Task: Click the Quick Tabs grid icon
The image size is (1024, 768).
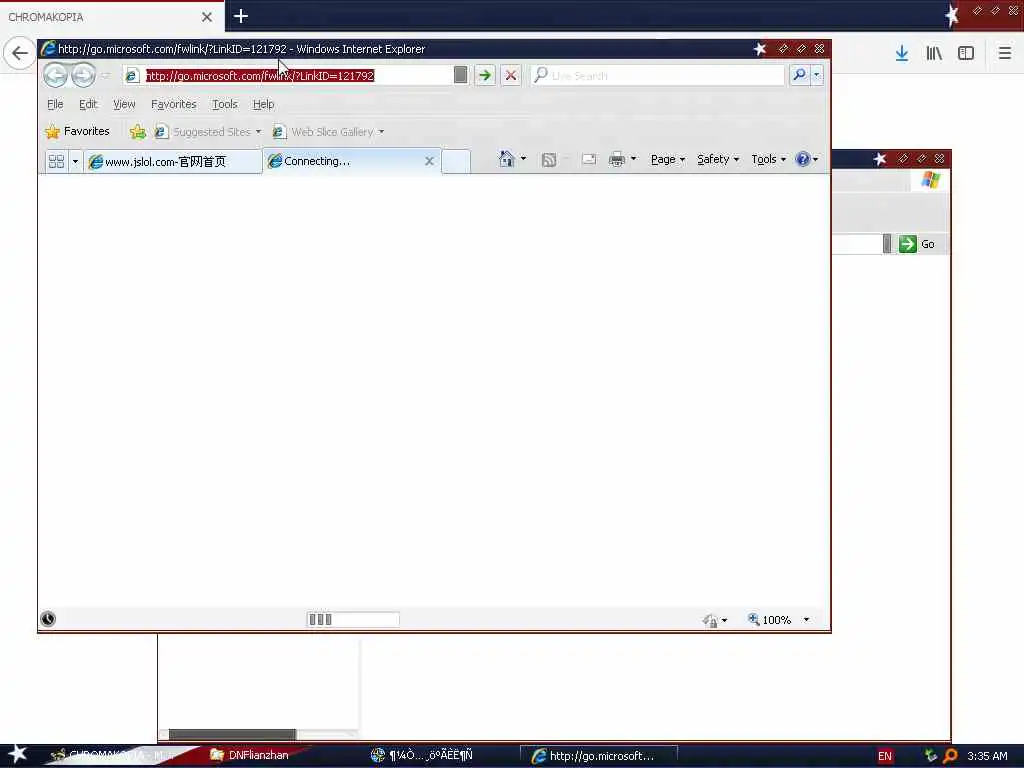Action: point(56,161)
